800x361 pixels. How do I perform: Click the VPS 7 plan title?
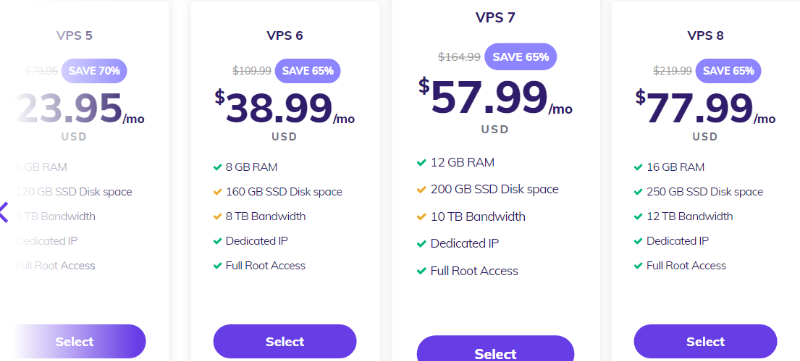click(x=495, y=17)
